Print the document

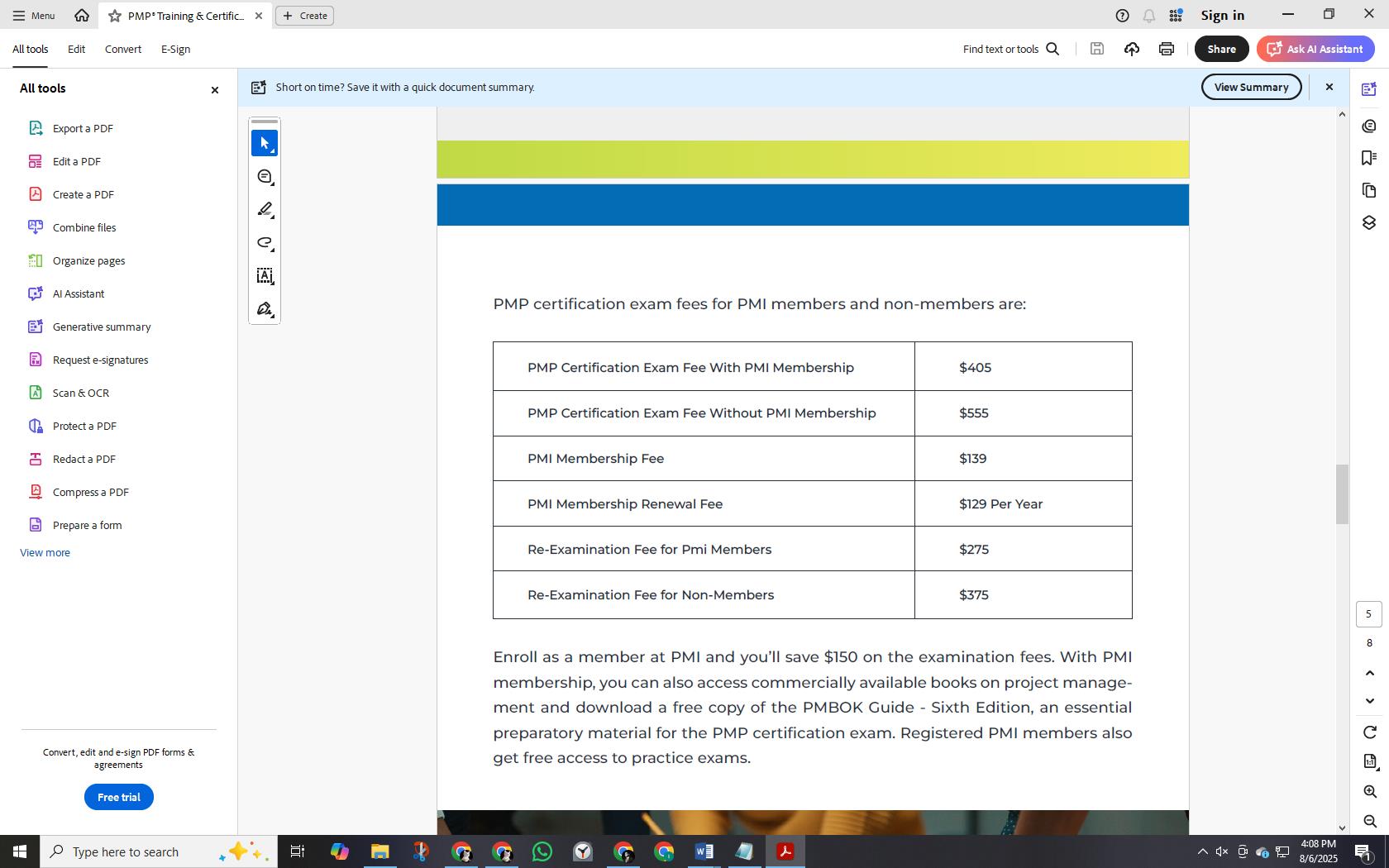[1167, 49]
